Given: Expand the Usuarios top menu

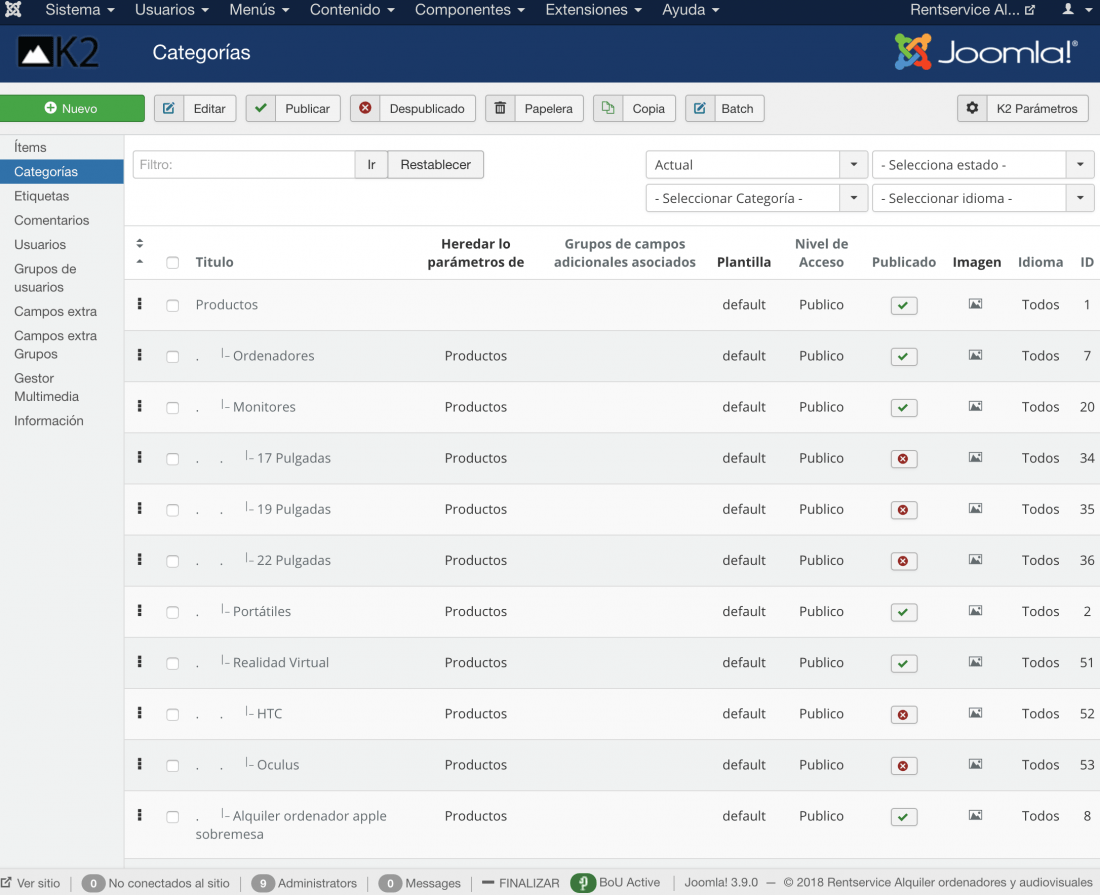Looking at the screenshot, I should pyautogui.click(x=172, y=10).
